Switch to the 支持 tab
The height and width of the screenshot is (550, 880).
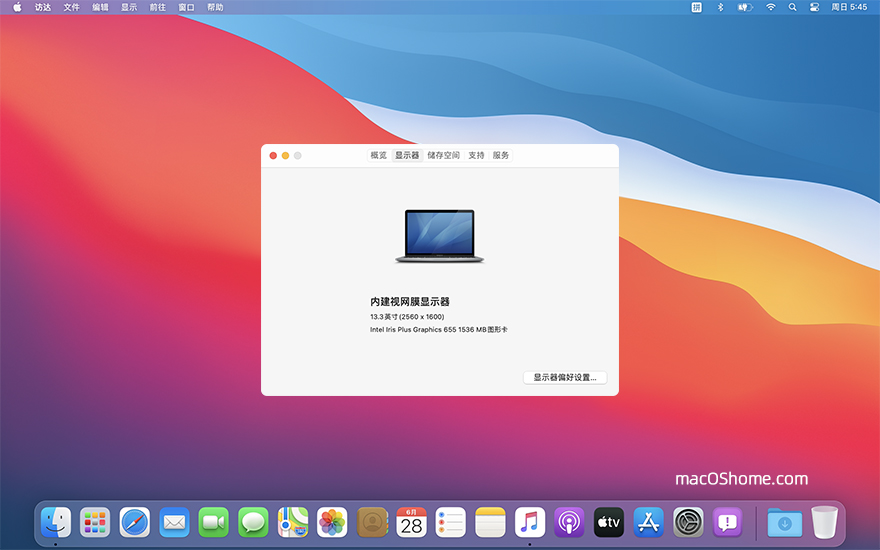point(476,155)
